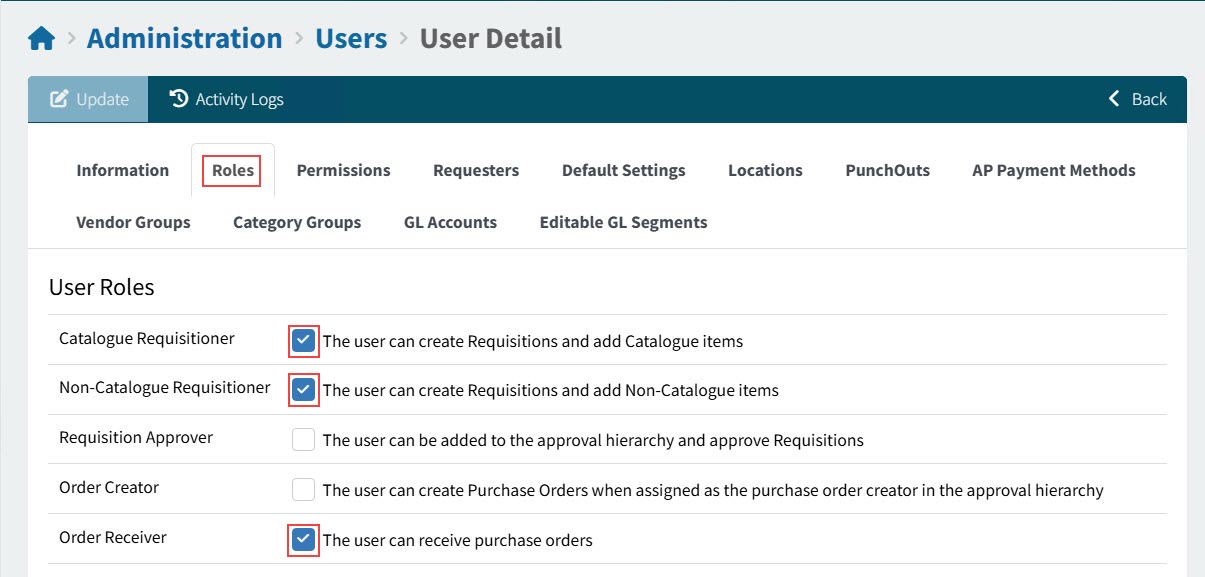The width and height of the screenshot is (1205, 577).
Task: Open the Locations tab
Action: point(764,170)
